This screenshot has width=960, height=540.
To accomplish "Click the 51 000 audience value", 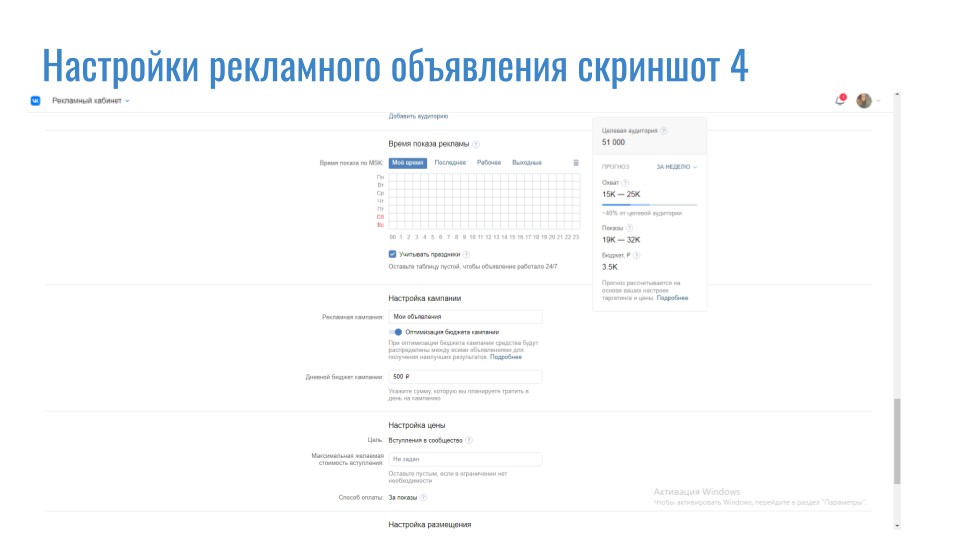I will (x=613, y=143).
